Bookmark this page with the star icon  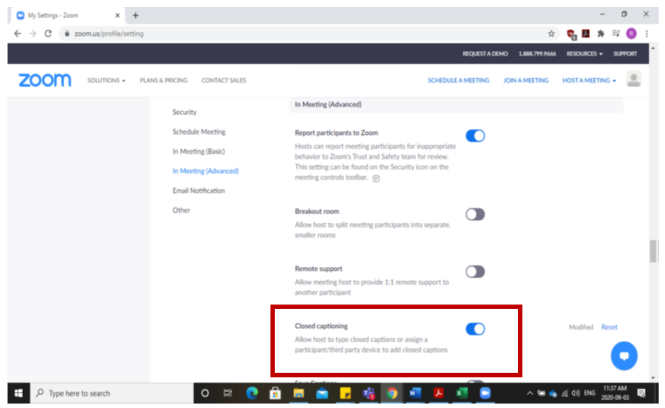(551, 33)
